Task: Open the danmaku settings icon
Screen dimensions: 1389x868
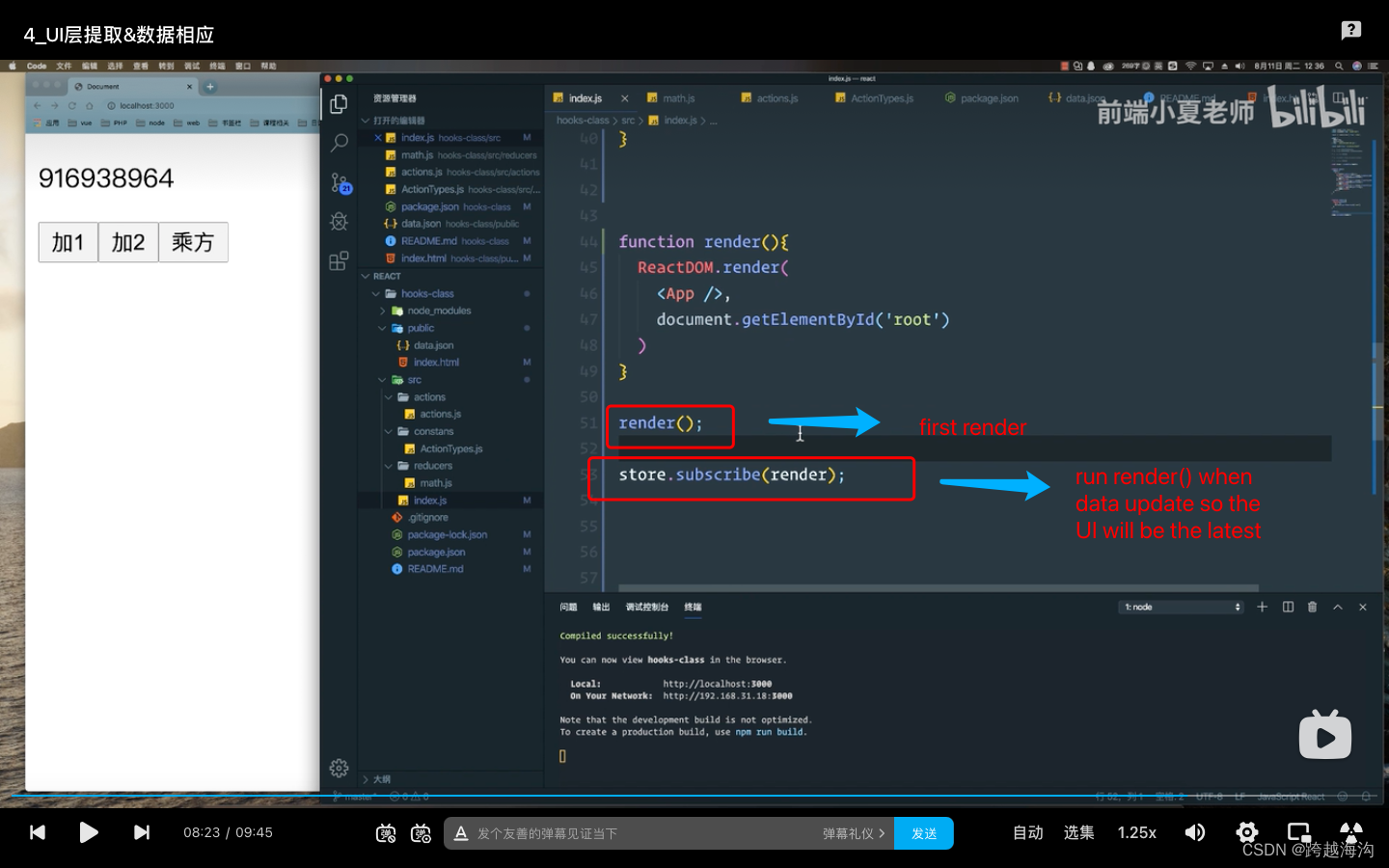Action: 421,833
